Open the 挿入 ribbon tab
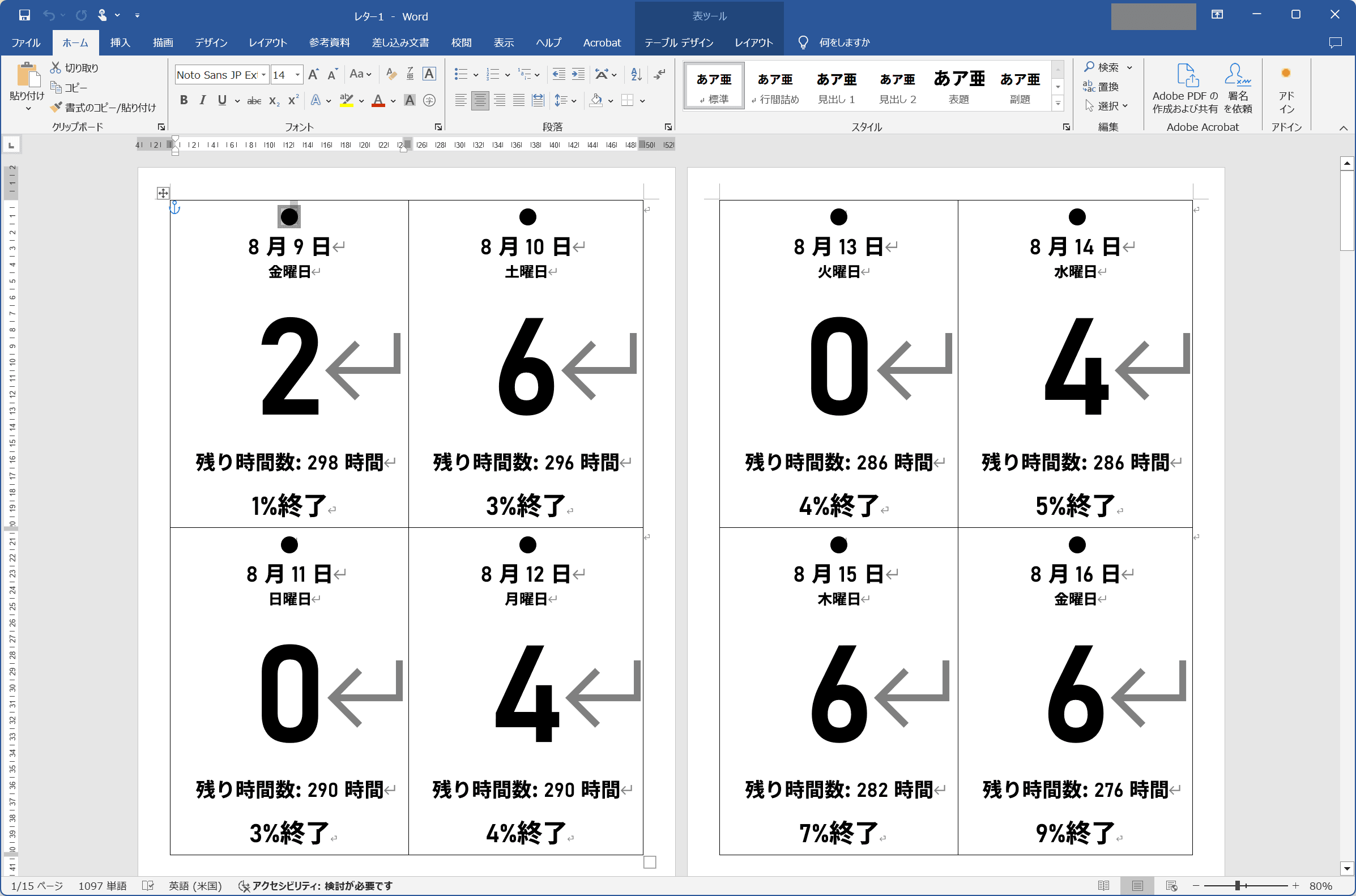Screen dimensions: 1356x896 tap(120, 42)
